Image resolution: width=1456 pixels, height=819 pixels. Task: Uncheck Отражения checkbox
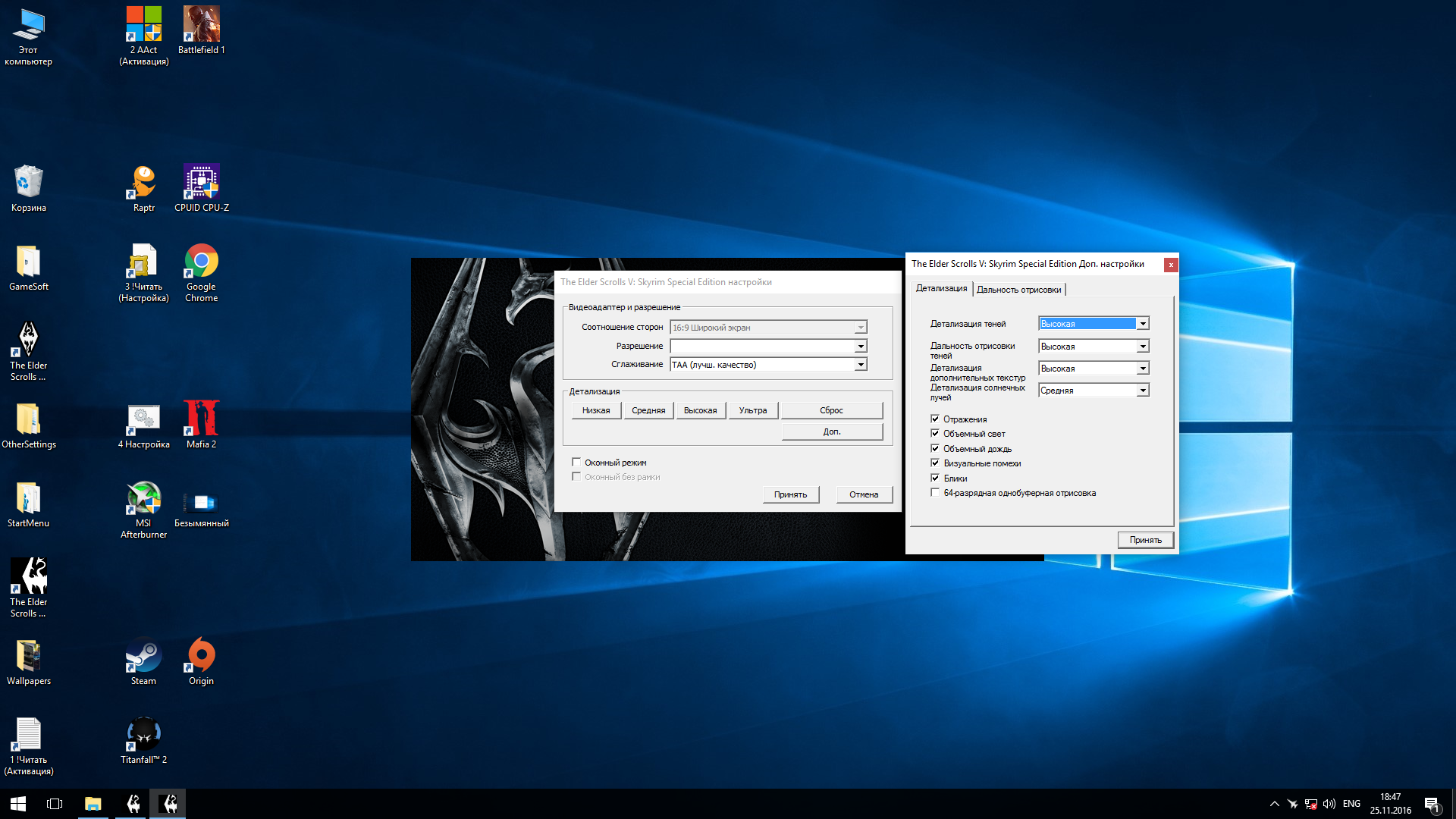[935, 419]
